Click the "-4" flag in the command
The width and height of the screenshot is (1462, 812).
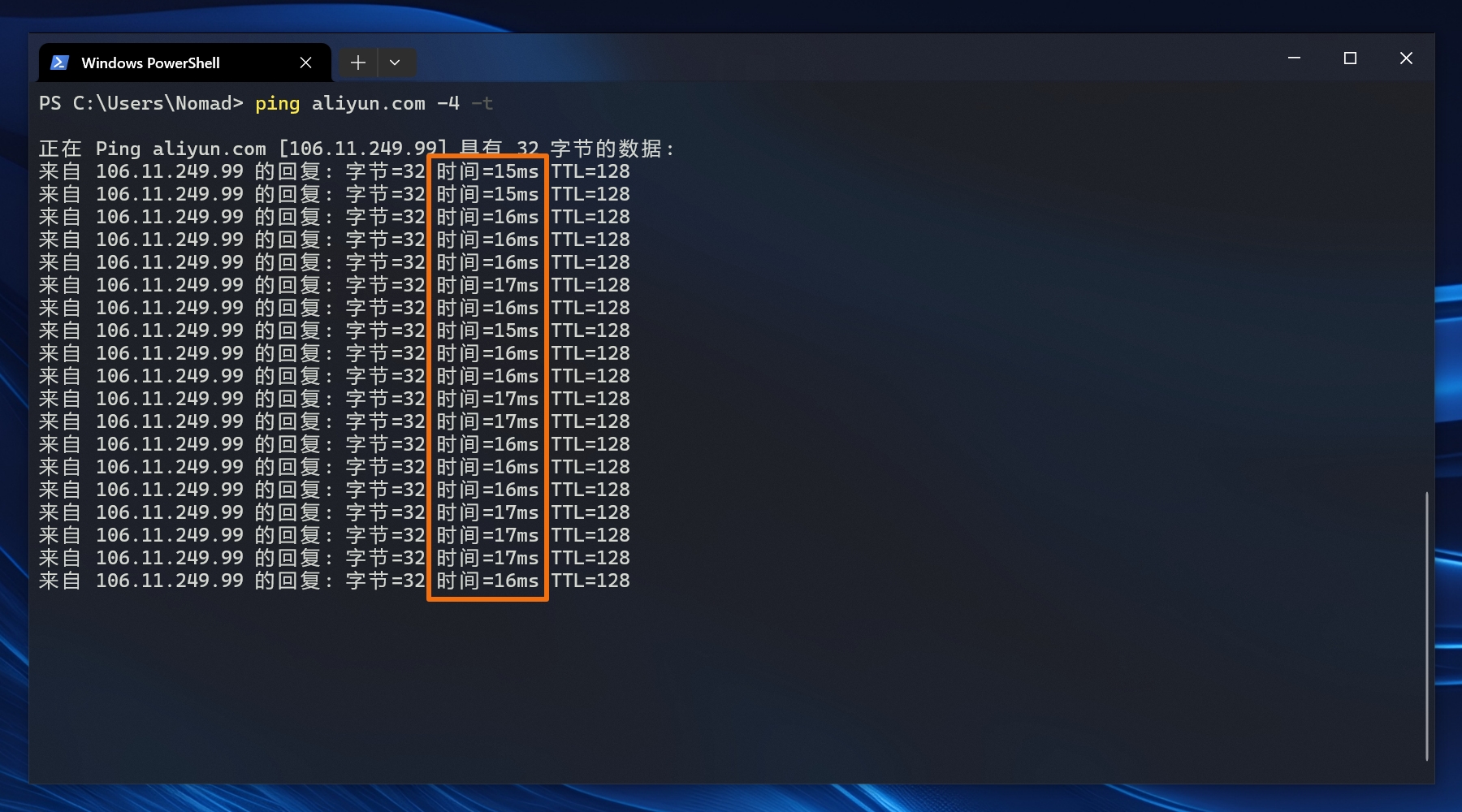448,103
